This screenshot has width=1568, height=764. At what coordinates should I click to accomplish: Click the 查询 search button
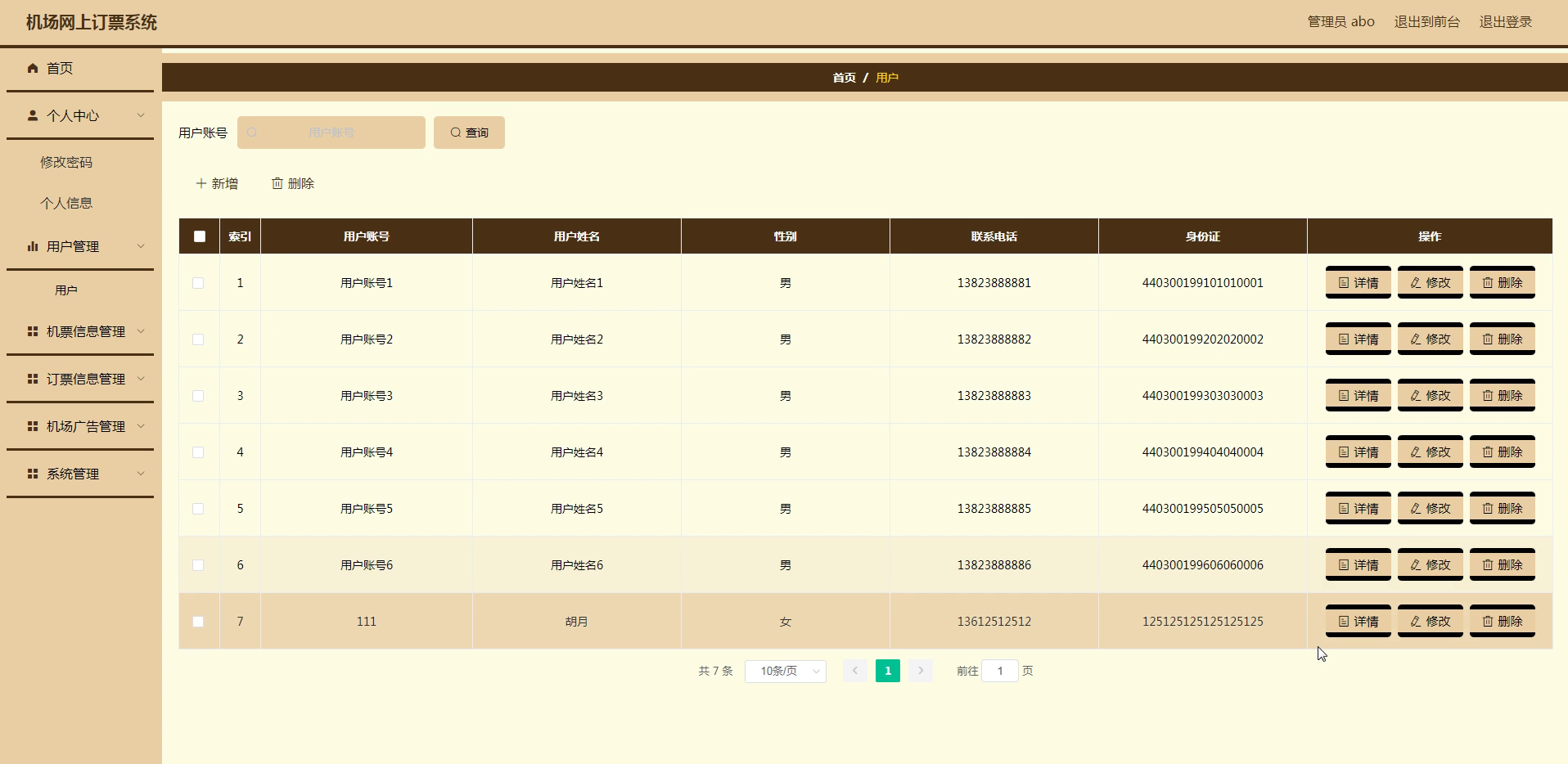(x=469, y=133)
